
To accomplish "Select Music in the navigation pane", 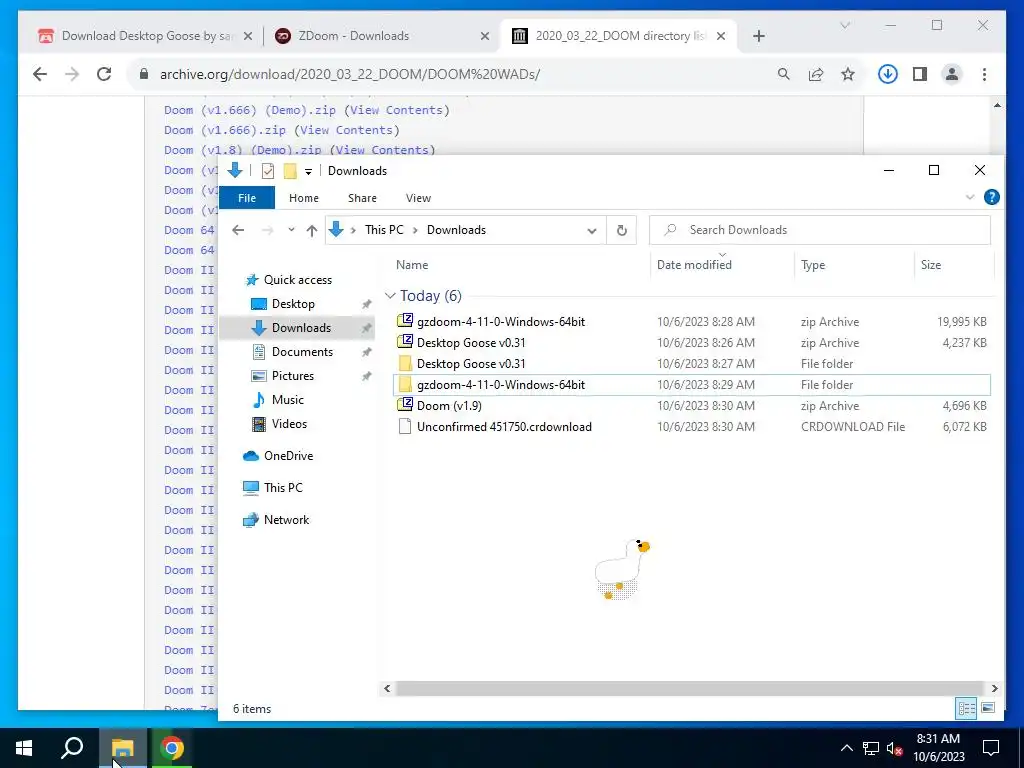I will click(287, 400).
